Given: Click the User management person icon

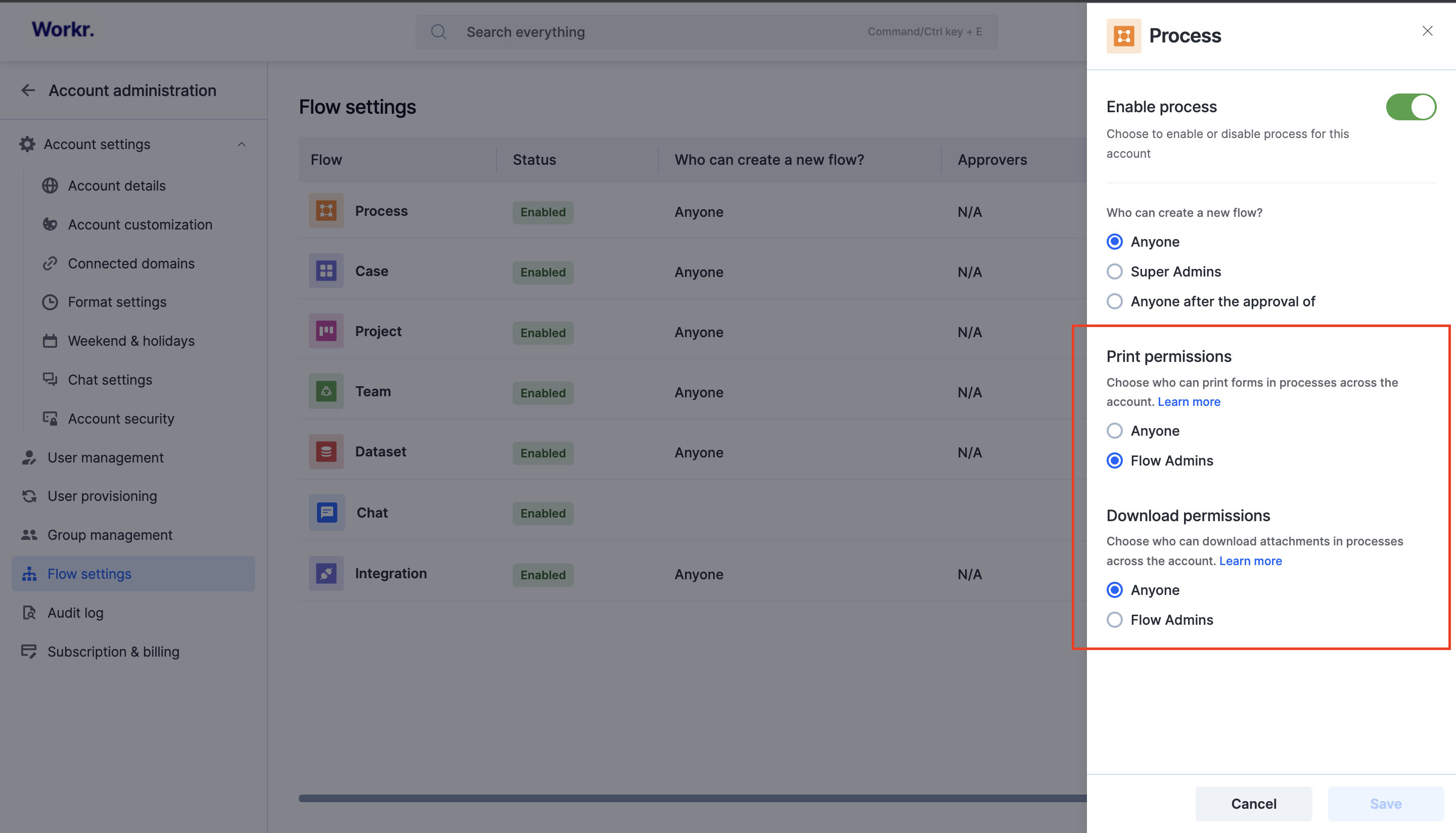Looking at the screenshot, I should (x=29, y=457).
